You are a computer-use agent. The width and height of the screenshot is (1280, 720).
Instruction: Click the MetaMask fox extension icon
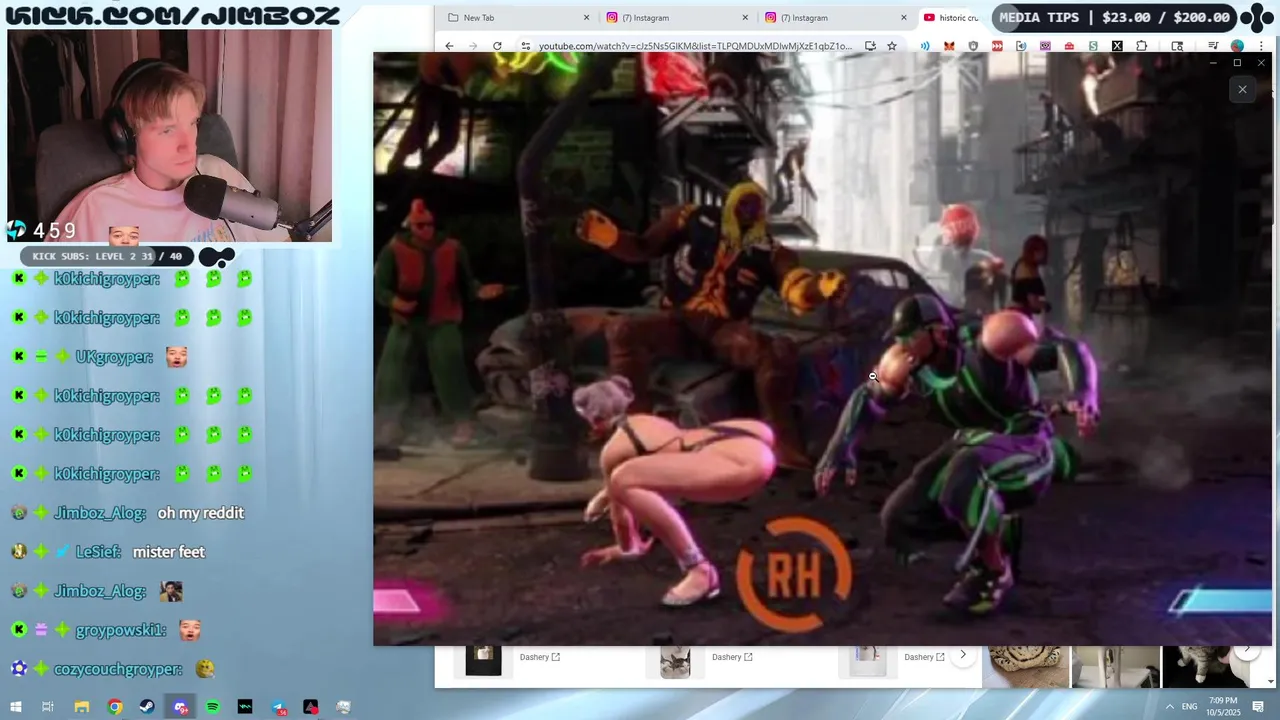click(949, 46)
